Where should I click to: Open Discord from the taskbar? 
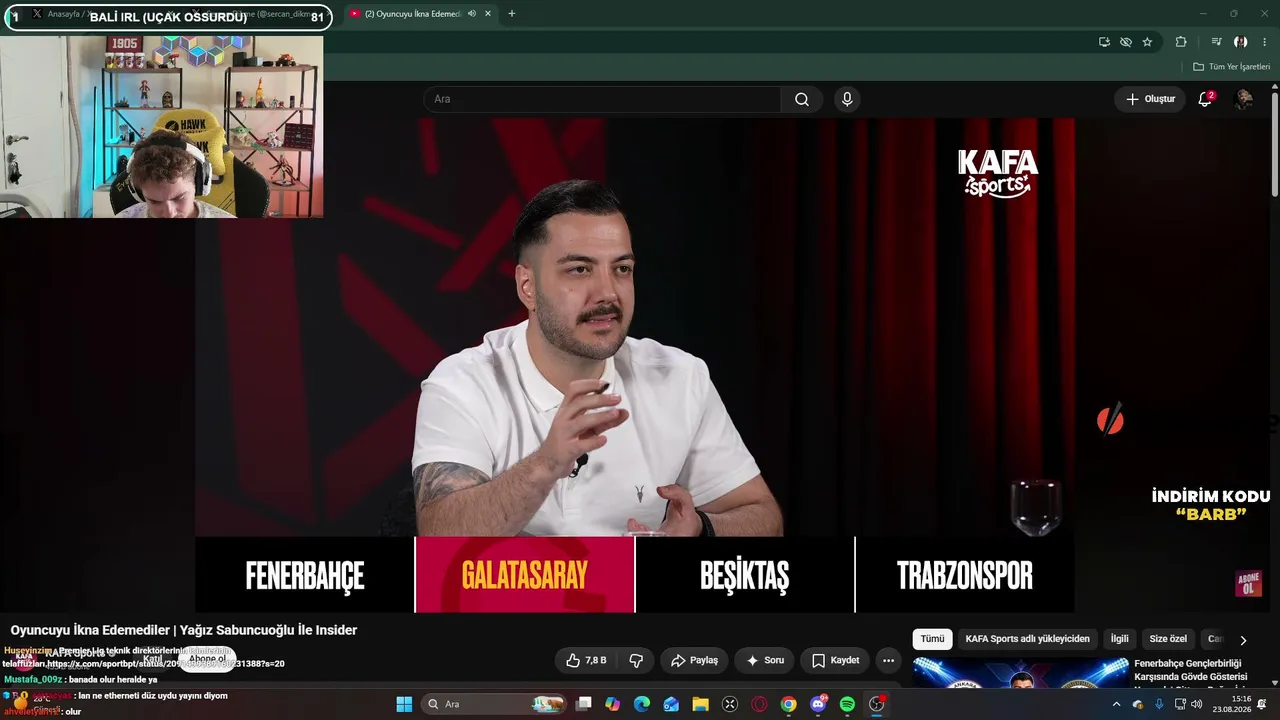(x=818, y=704)
